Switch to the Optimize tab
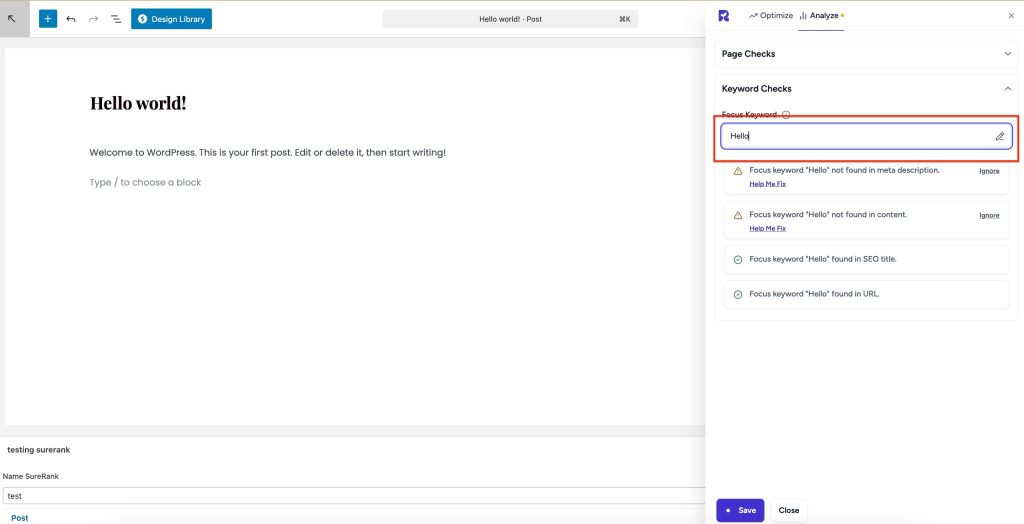The image size is (1024, 524). 771,16
